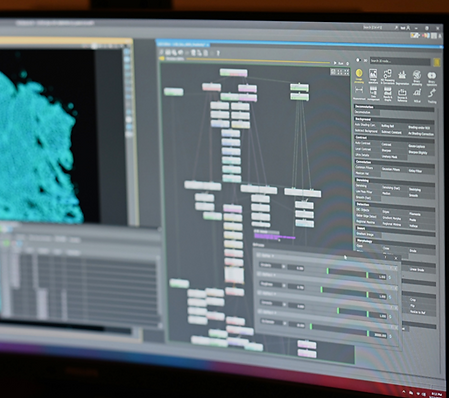Viewport: 449px width, 398px height.
Task: Add a Rolling Ball node
Action: [388, 126]
